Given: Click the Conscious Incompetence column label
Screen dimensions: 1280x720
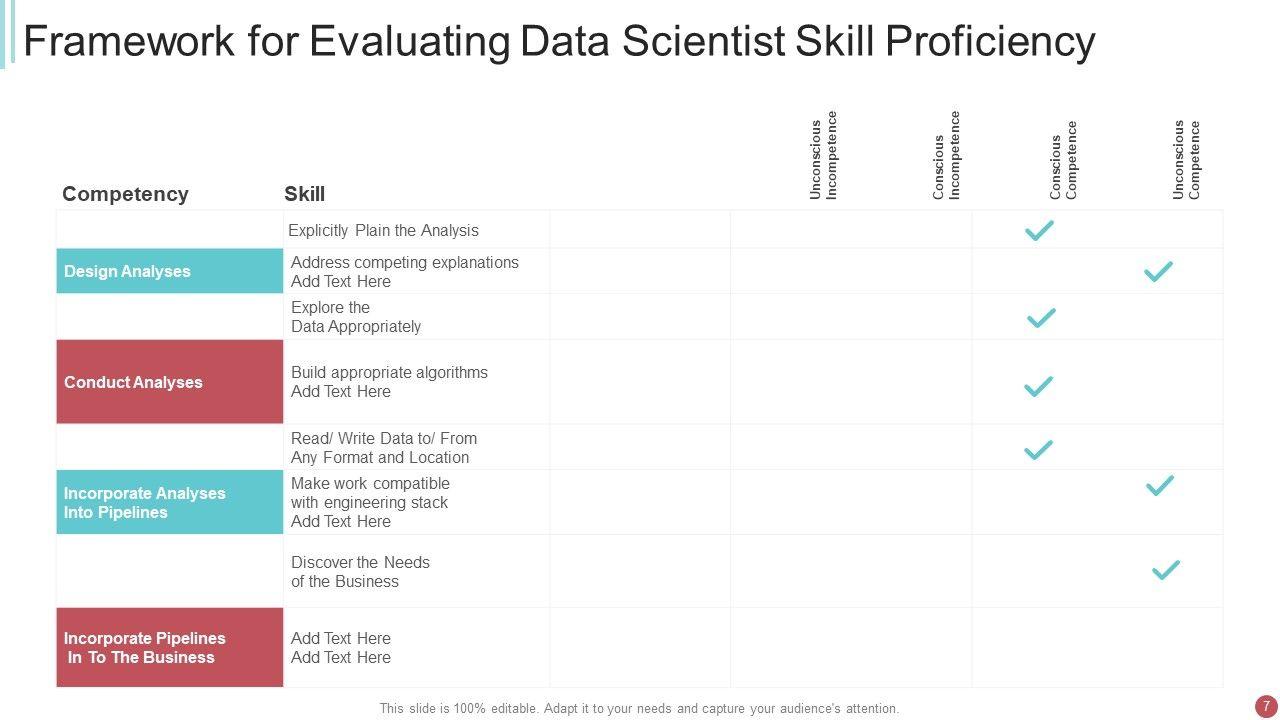Looking at the screenshot, I should [946, 156].
